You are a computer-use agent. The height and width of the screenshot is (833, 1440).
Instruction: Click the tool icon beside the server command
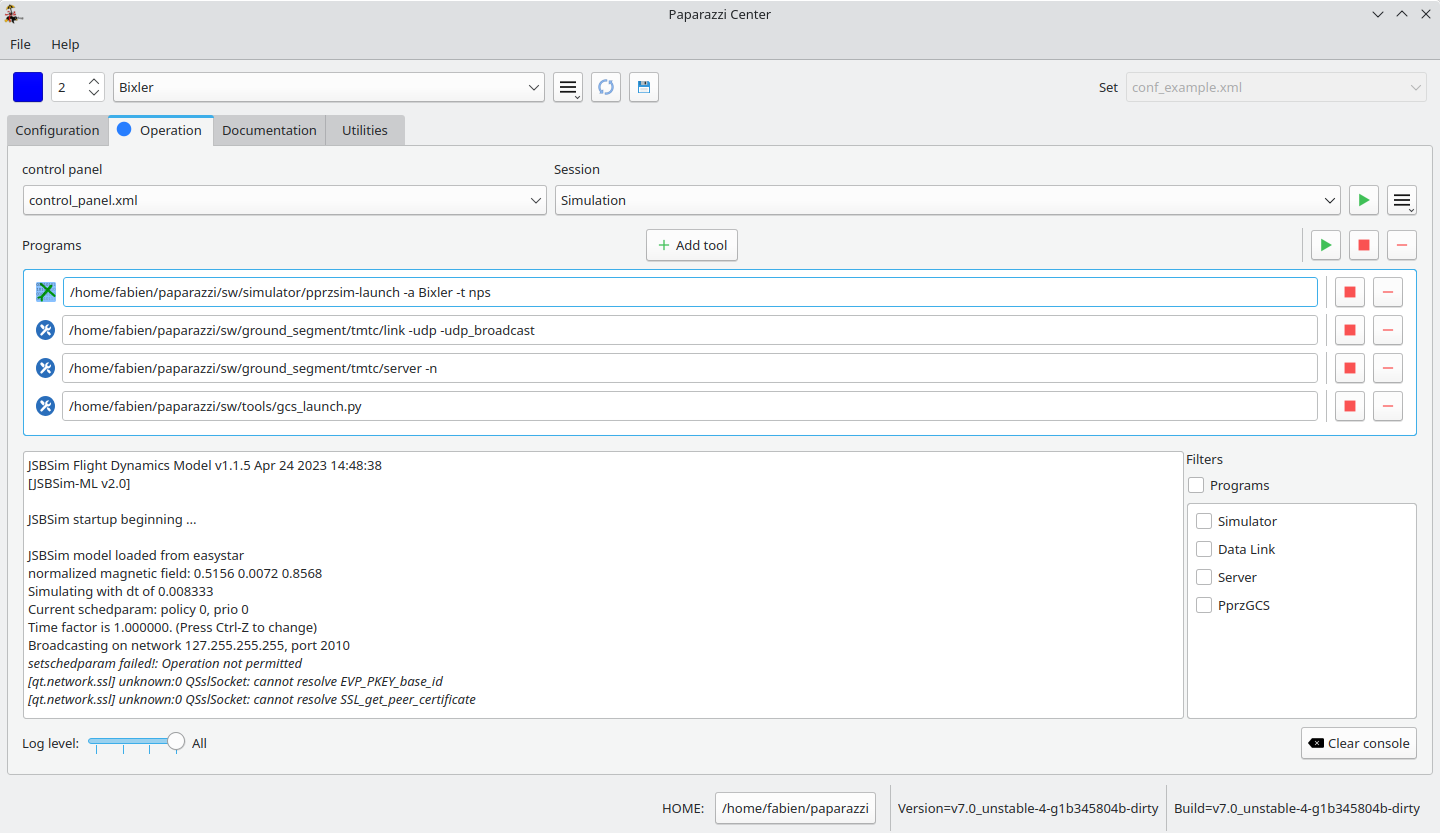(46, 368)
